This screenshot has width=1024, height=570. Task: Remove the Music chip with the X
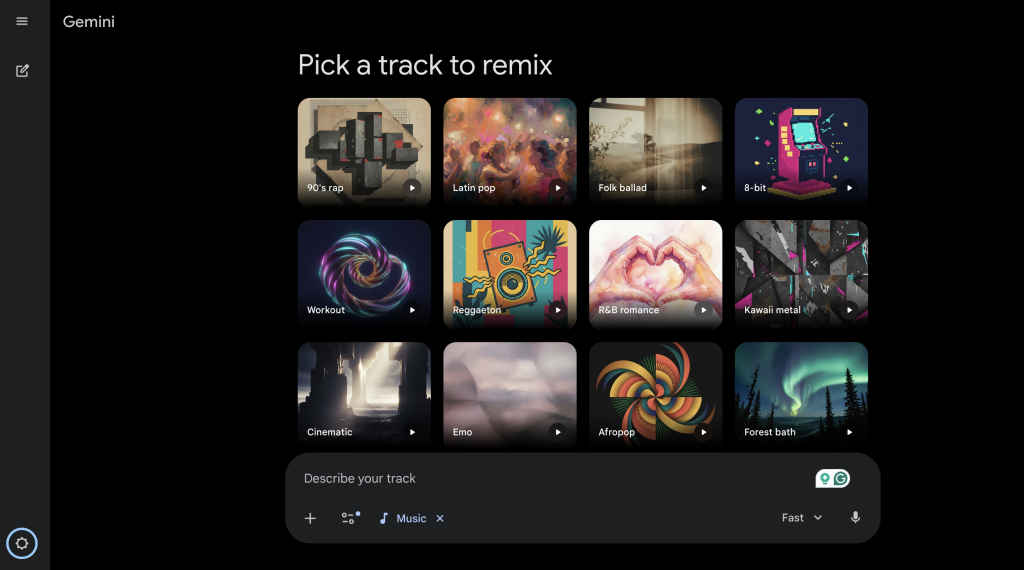pyautogui.click(x=440, y=518)
